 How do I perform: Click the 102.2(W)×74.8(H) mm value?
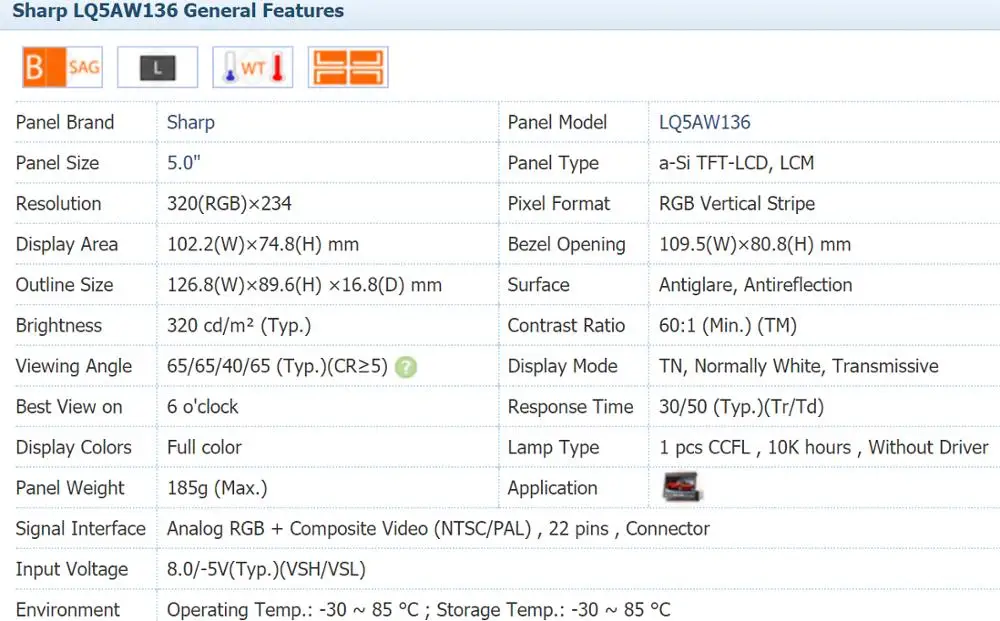263,244
